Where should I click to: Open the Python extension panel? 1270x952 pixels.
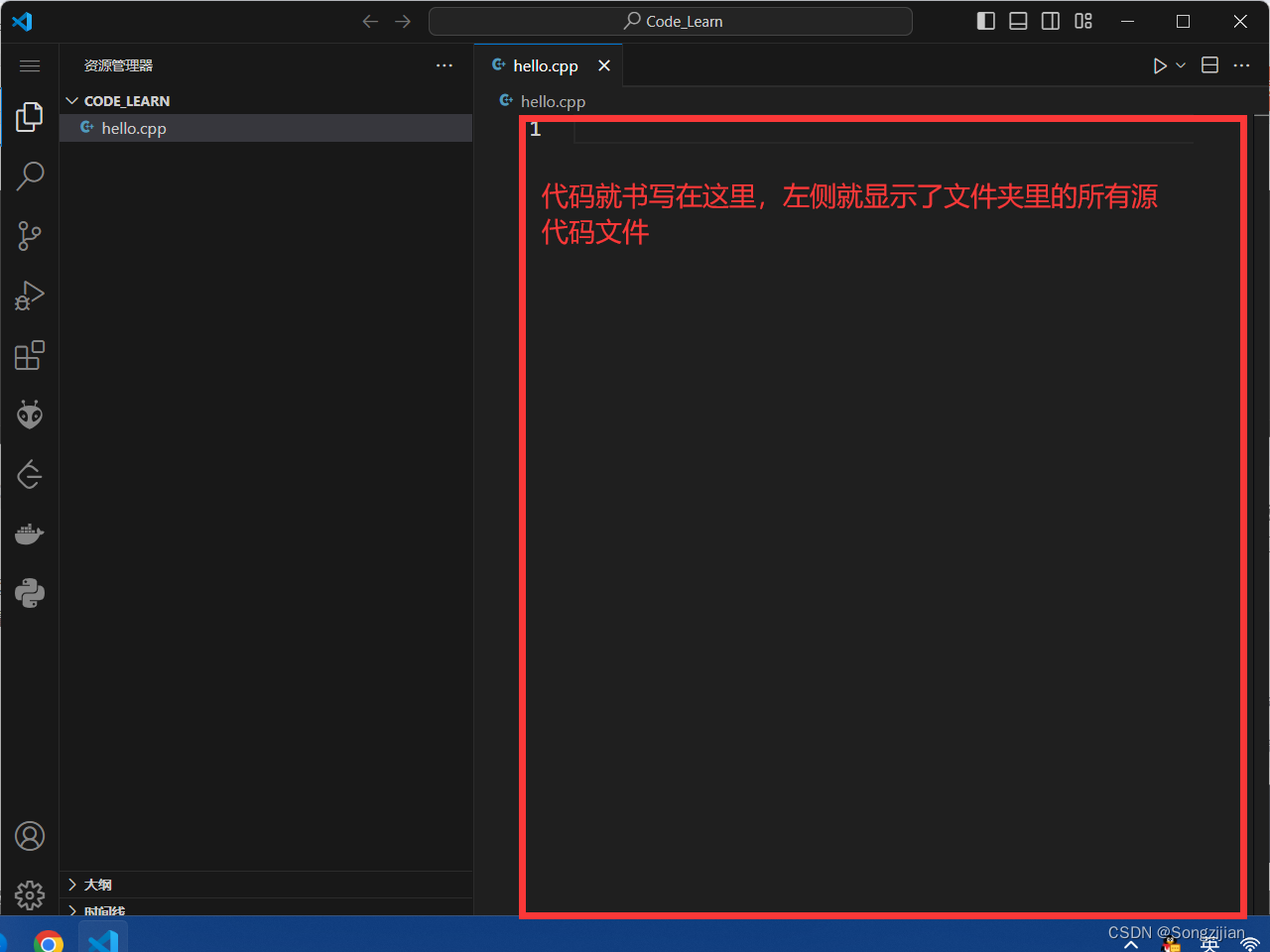pos(30,593)
